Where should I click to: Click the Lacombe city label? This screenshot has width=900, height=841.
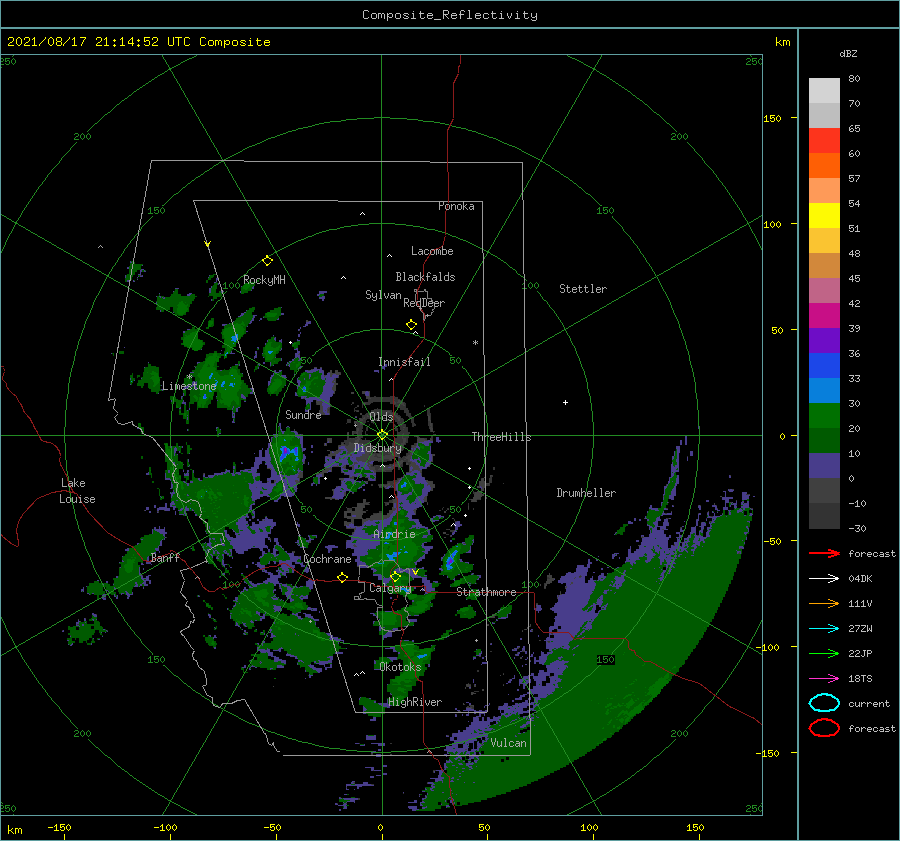[x=432, y=251]
